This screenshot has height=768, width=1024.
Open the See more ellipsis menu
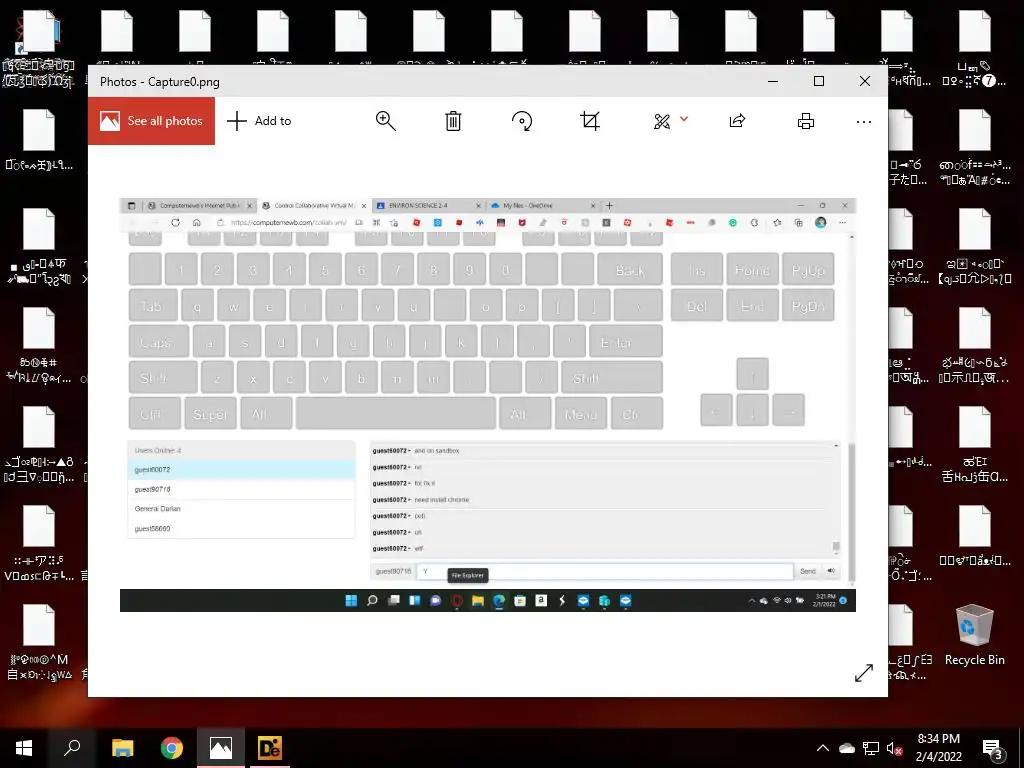(863, 121)
